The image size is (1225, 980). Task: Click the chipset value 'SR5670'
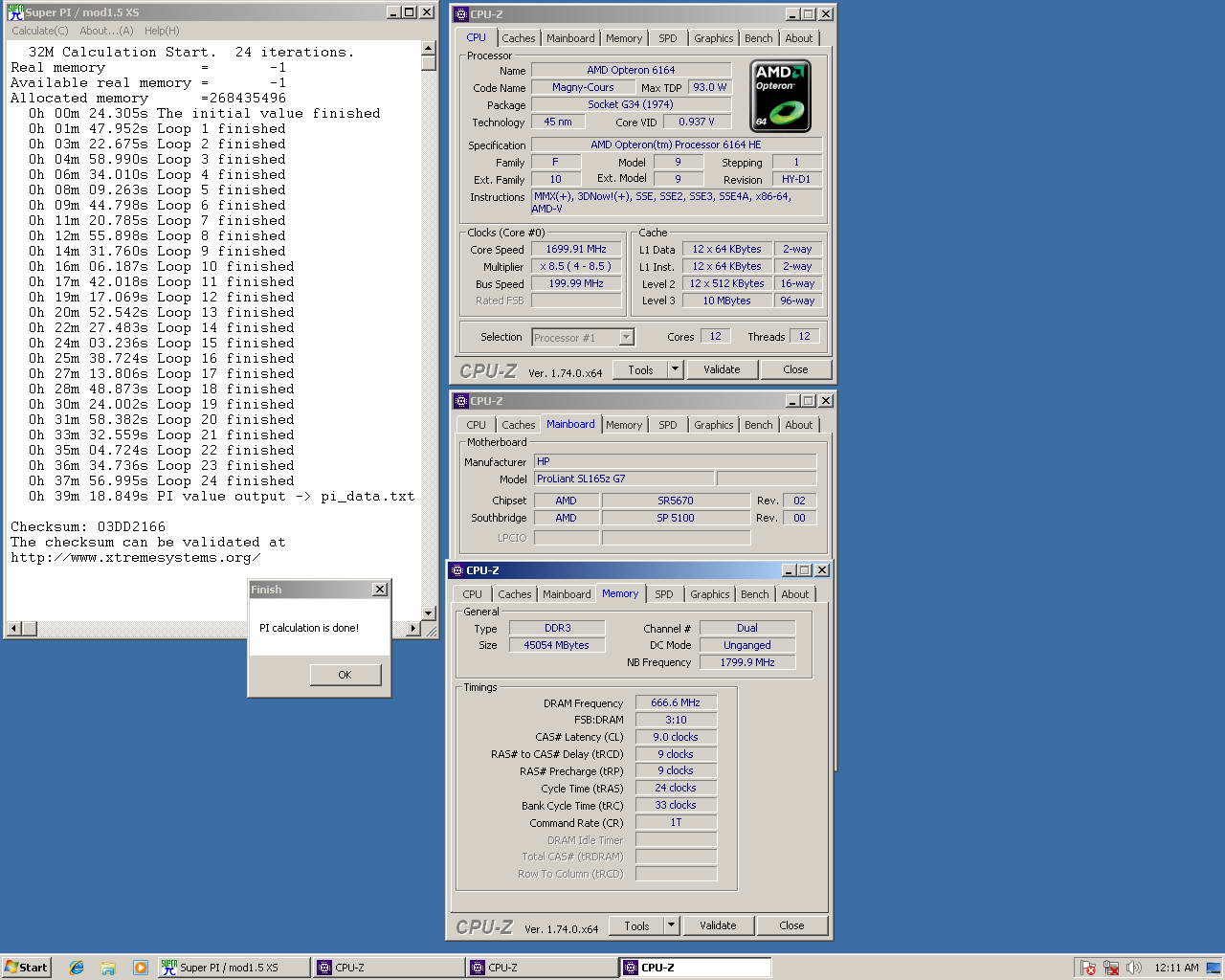[x=676, y=501]
